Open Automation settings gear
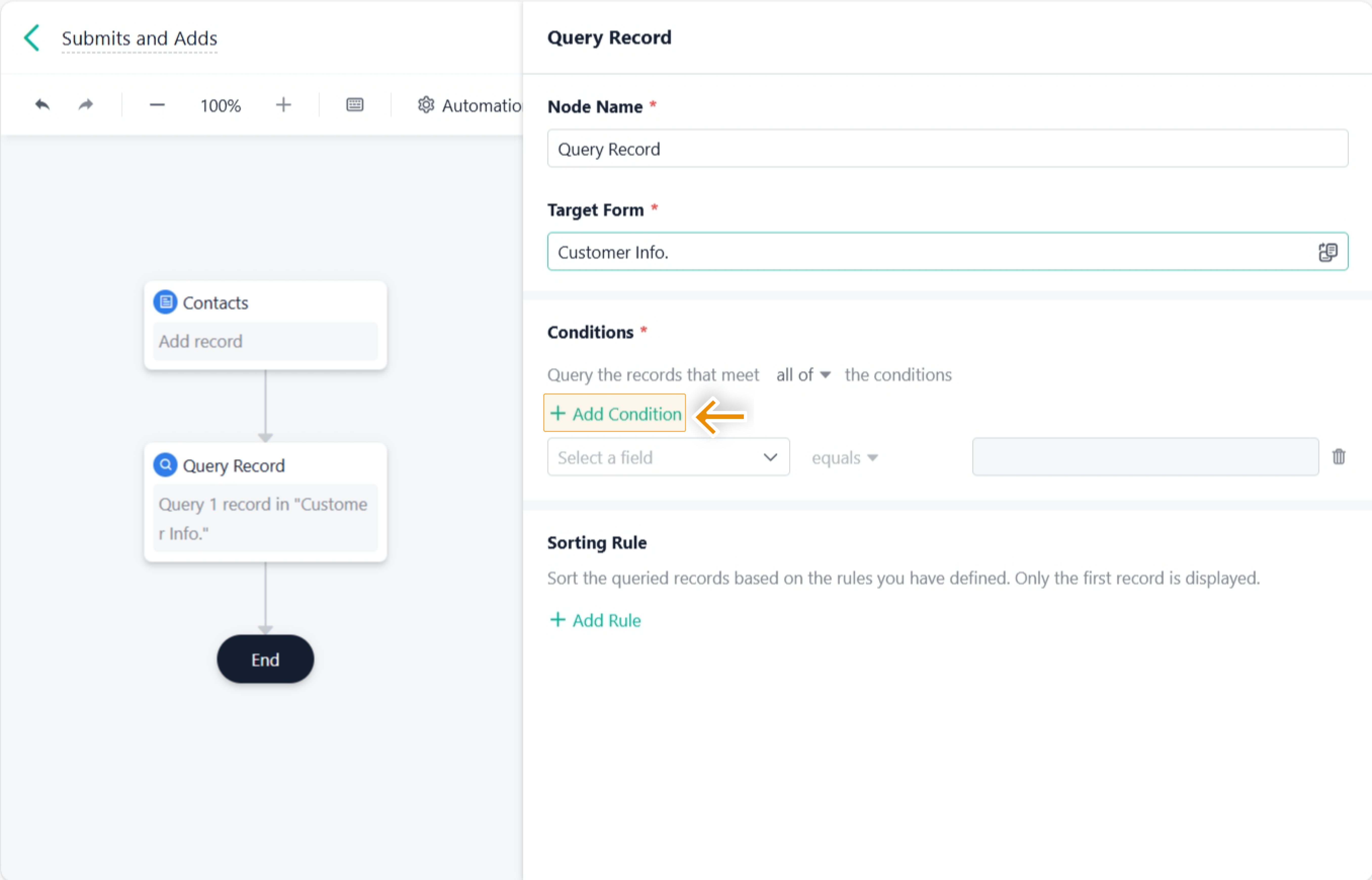1372x880 pixels. (x=426, y=105)
